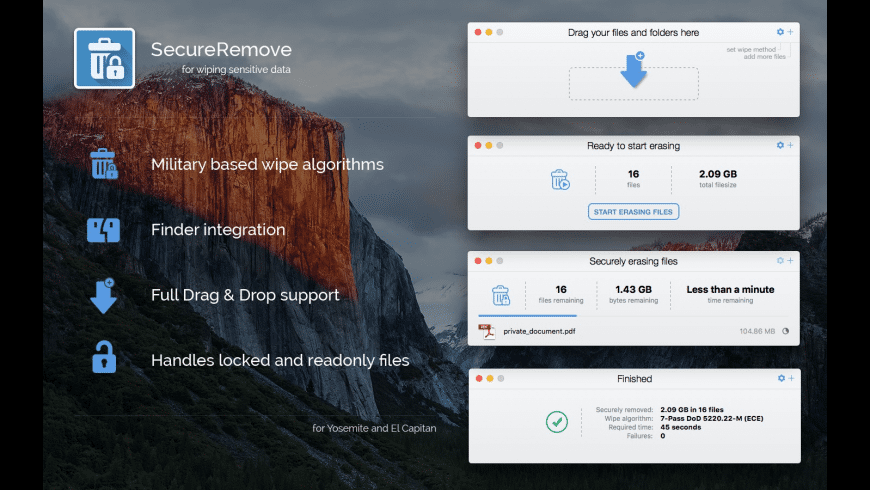Click 16 files remaining value
Viewport: 870px width, 490px height.
pyautogui.click(x=561, y=289)
